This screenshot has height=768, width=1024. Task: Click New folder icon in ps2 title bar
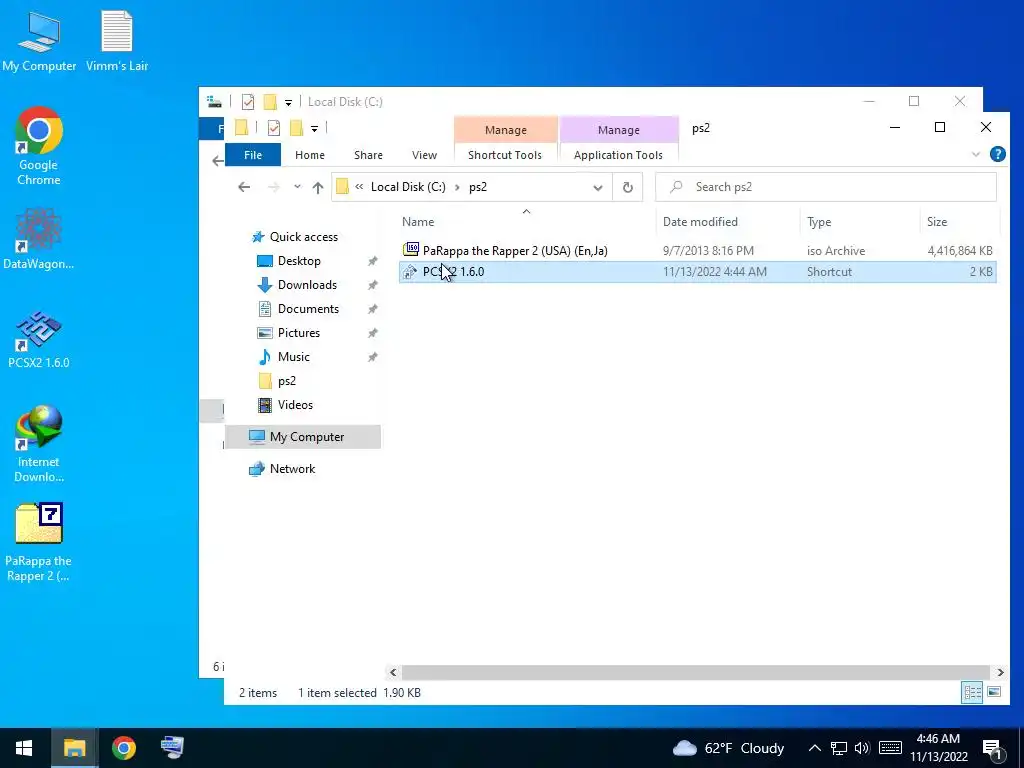tap(296, 128)
